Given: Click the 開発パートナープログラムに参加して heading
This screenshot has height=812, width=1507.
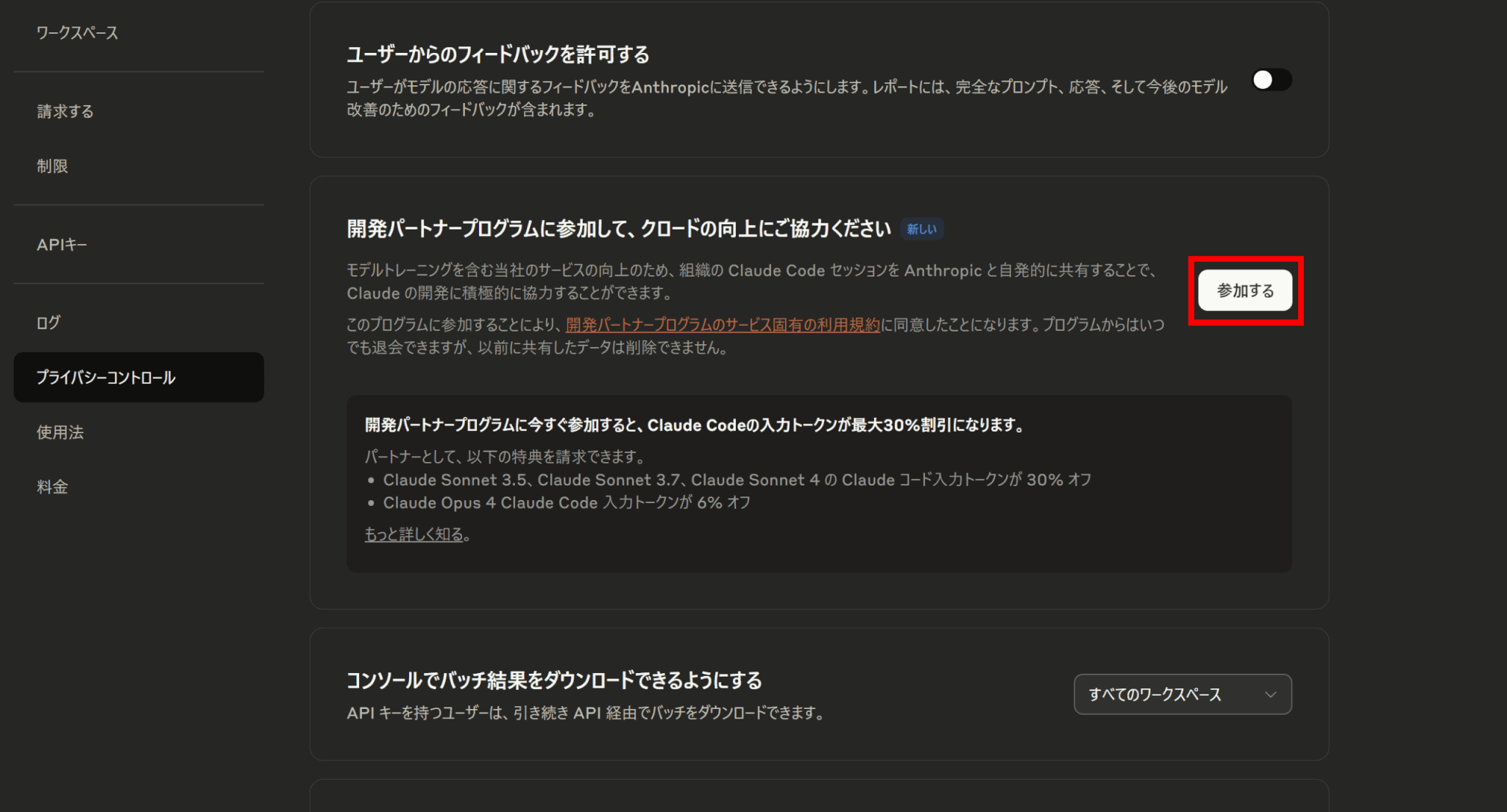Looking at the screenshot, I should 619,229.
